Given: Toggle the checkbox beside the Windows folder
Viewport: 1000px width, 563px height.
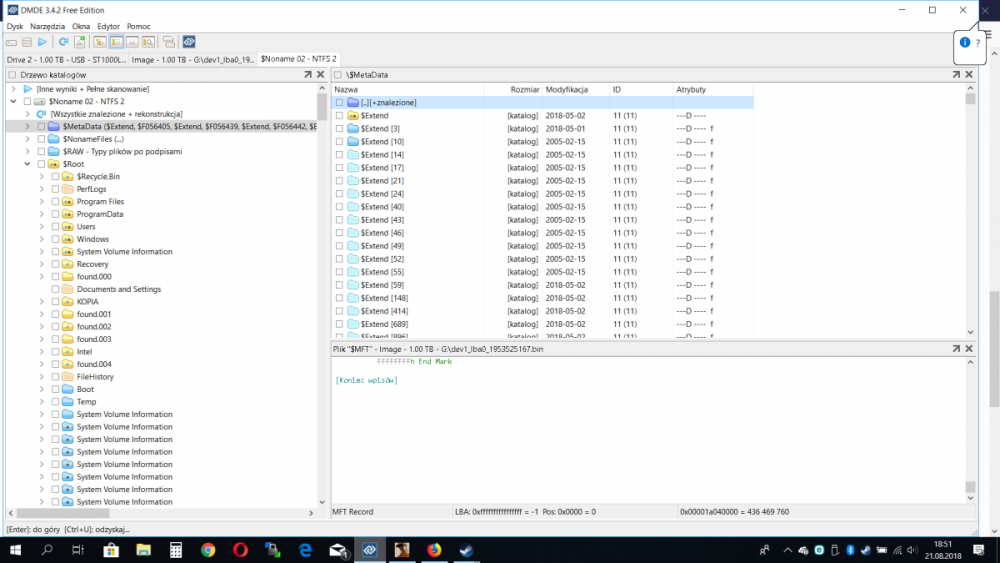Looking at the screenshot, I should pyautogui.click(x=55, y=239).
